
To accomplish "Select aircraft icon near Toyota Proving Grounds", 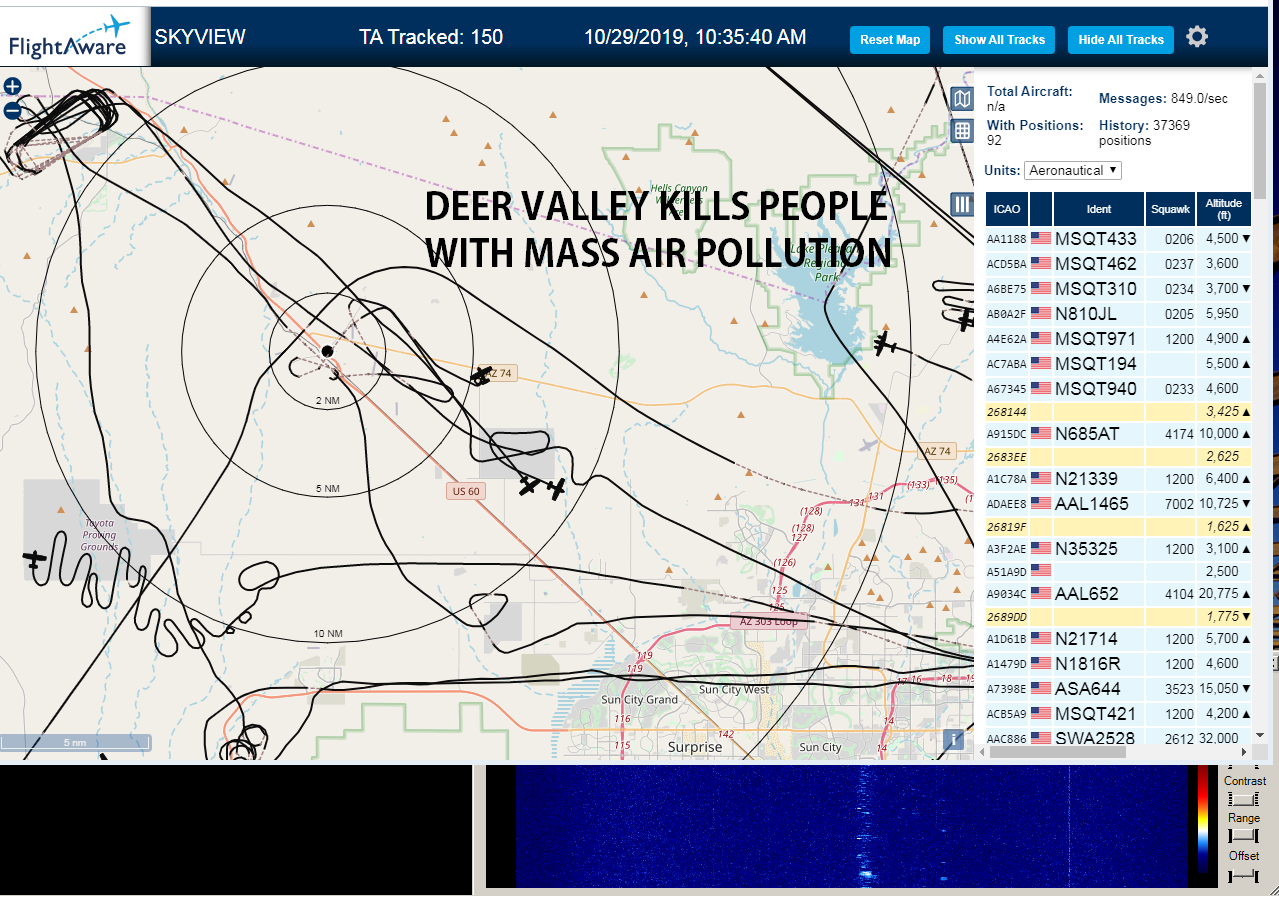I will pos(35,560).
